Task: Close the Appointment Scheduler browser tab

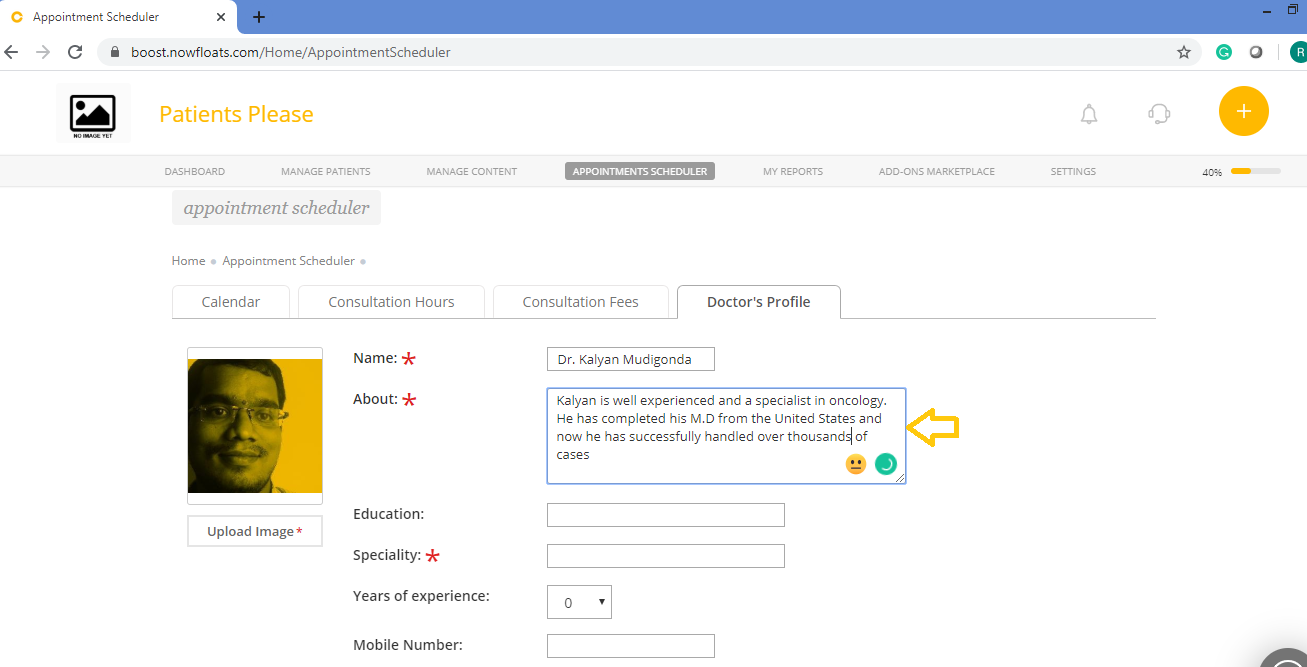Action: coord(221,17)
